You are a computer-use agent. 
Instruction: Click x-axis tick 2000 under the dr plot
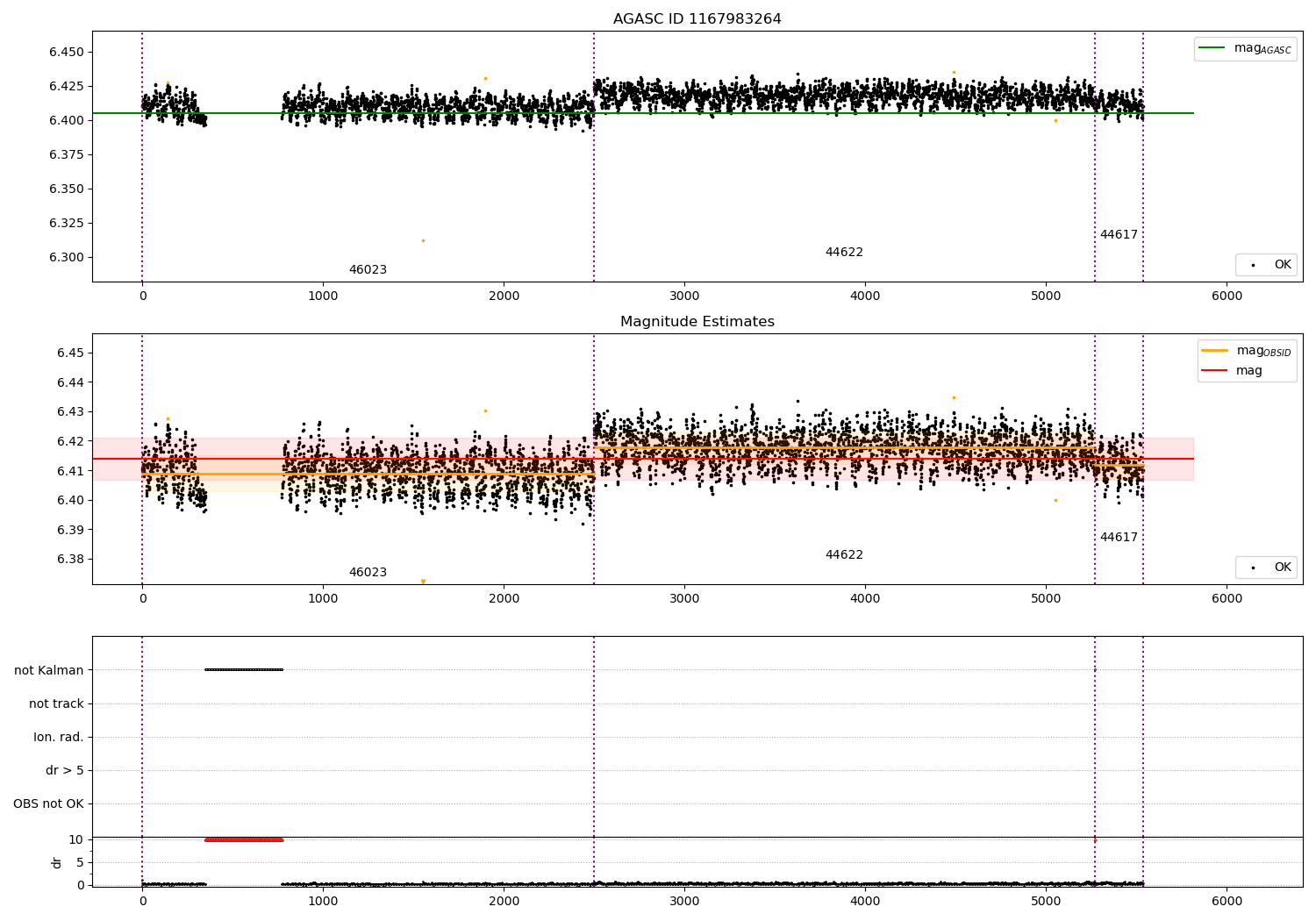[x=504, y=901]
